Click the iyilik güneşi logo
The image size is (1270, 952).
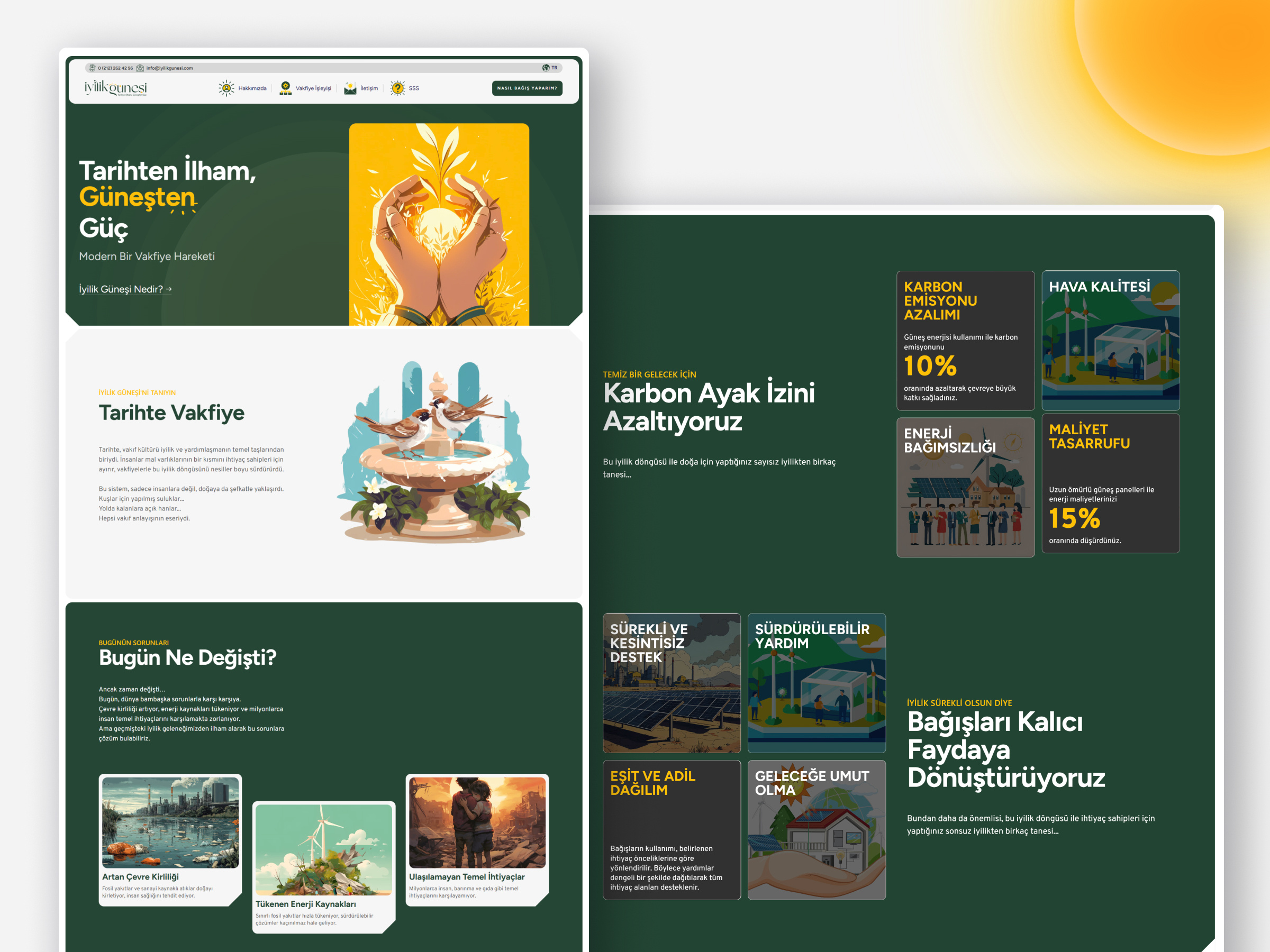click(115, 87)
